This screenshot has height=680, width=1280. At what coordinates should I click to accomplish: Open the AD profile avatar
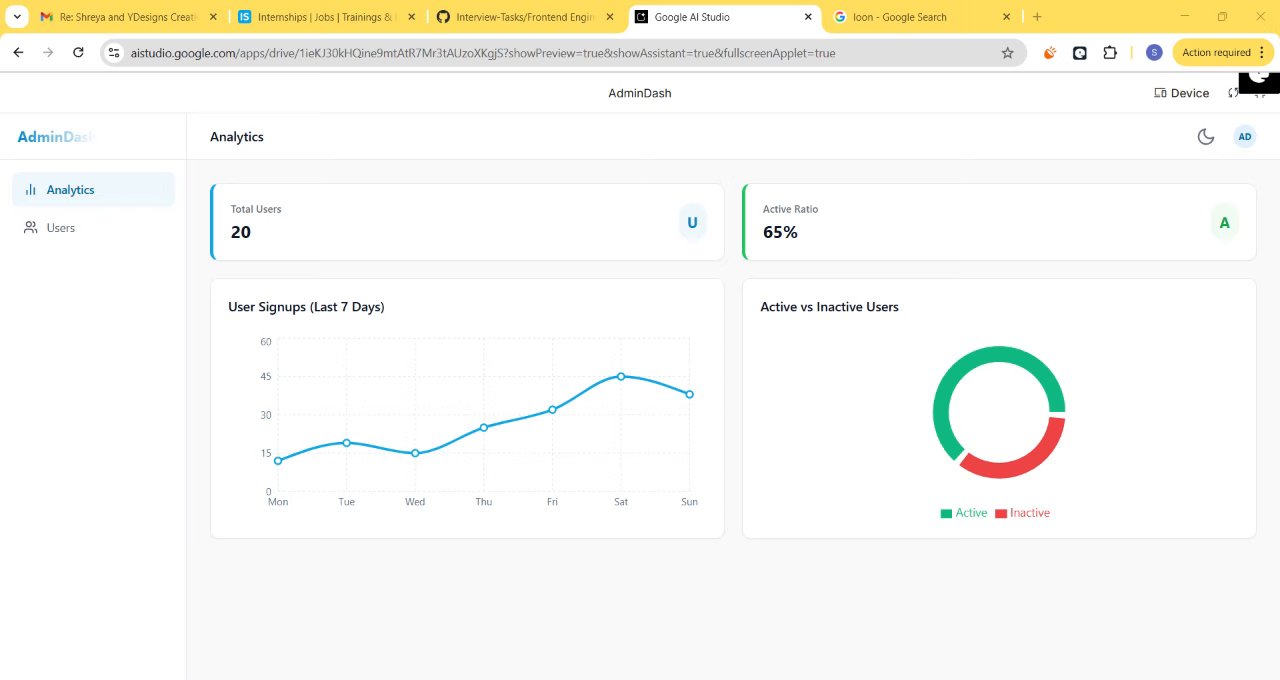coord(1244,137)
